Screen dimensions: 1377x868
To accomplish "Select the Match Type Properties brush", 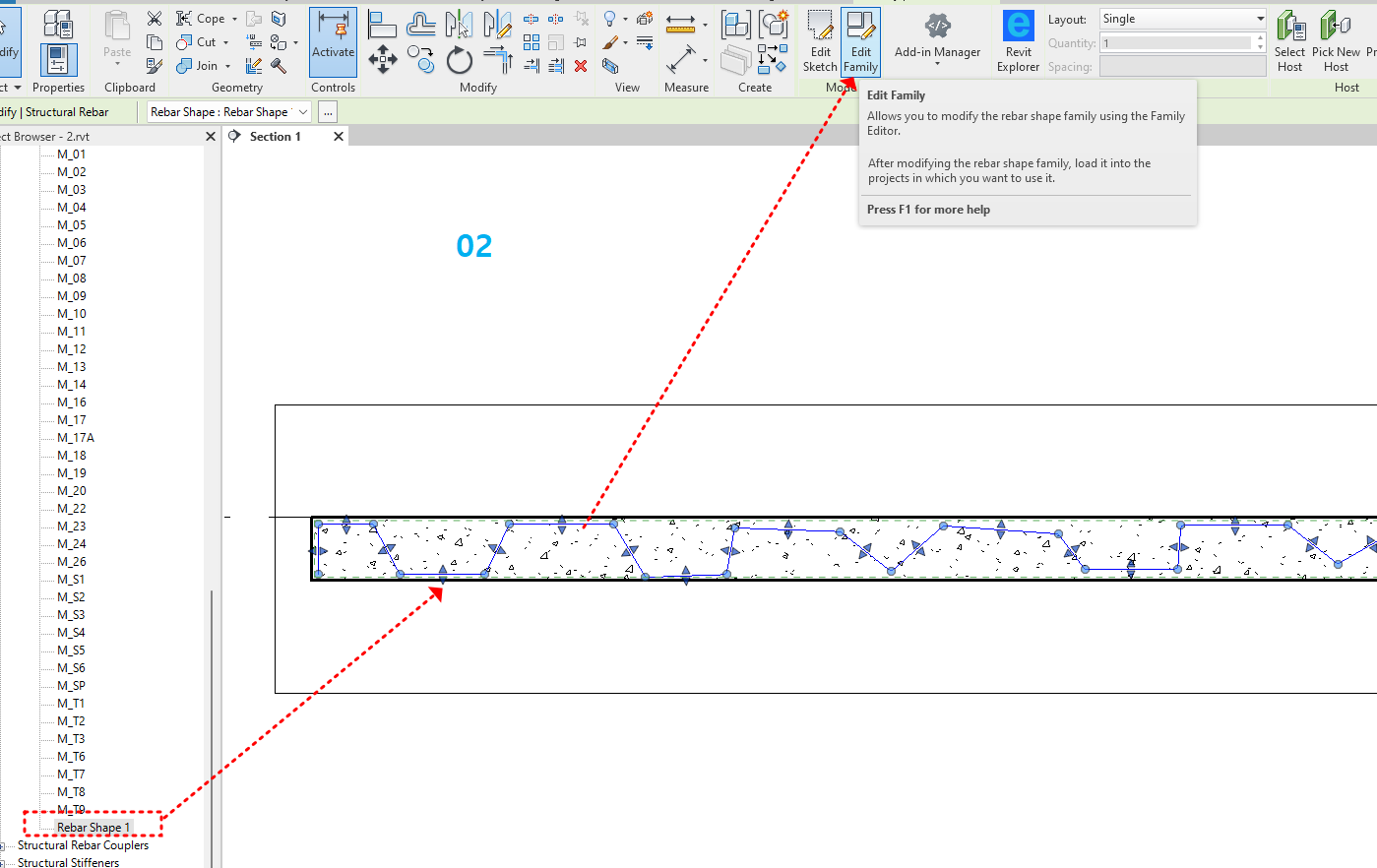I will [155, 66].
